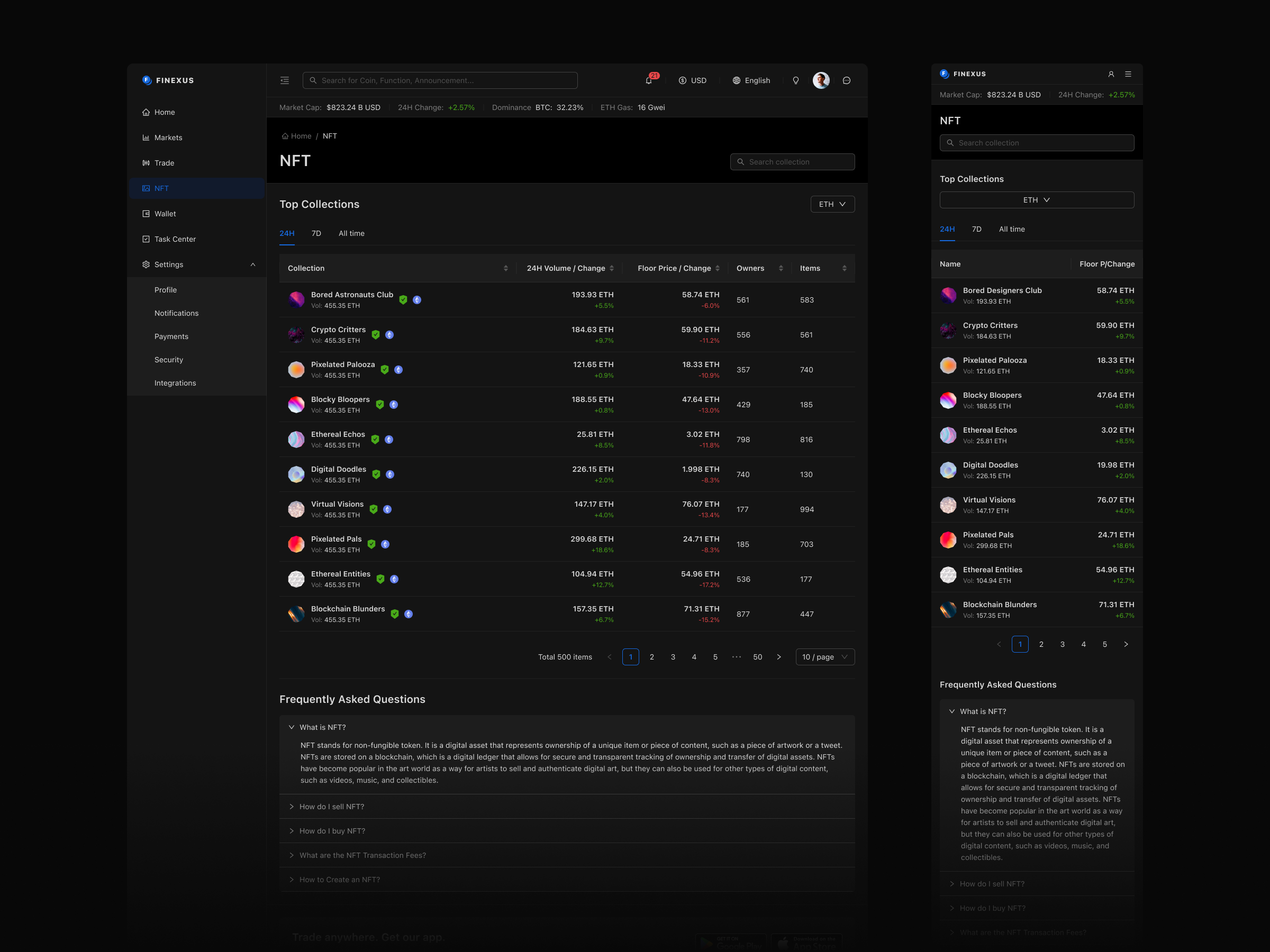Click the user icon in mobile header
Viewport: 1270px width, 952px height.
point(1111,74)
